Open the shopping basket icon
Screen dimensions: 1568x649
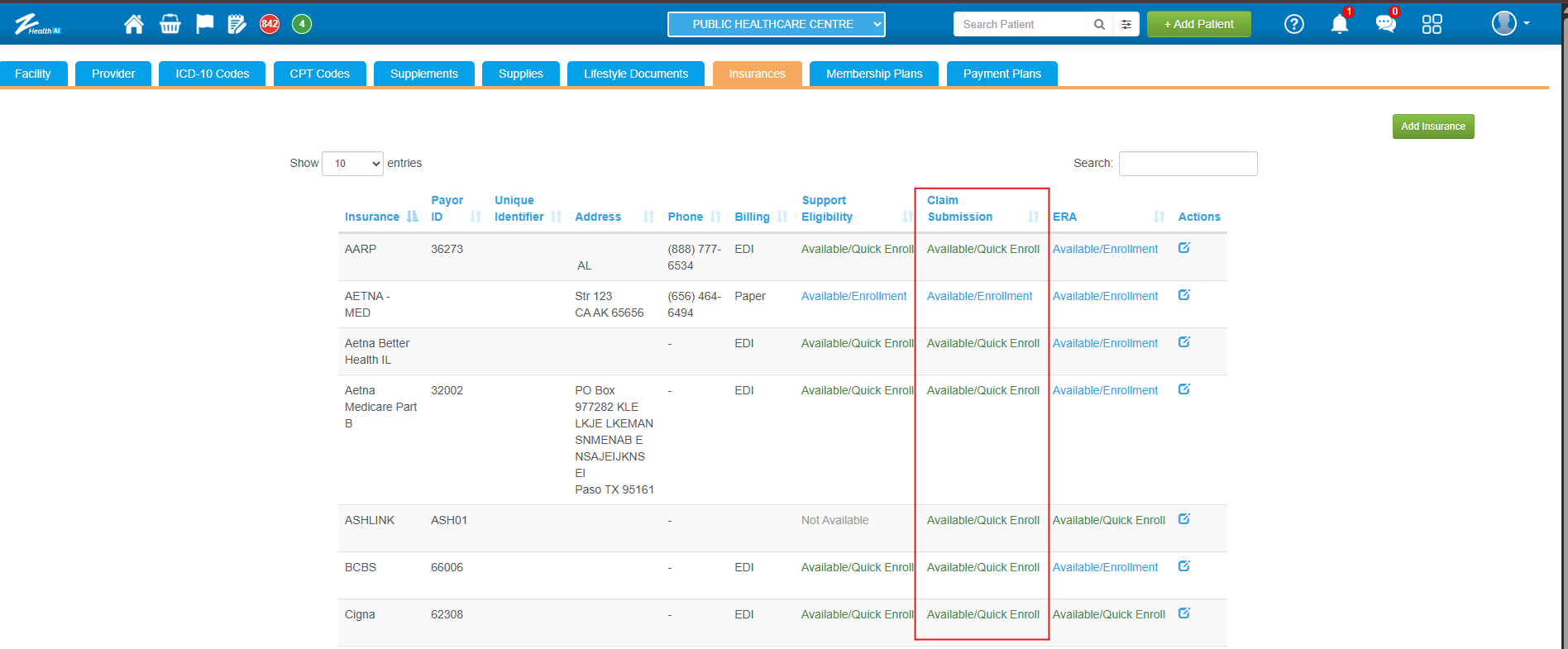[170, 24]
